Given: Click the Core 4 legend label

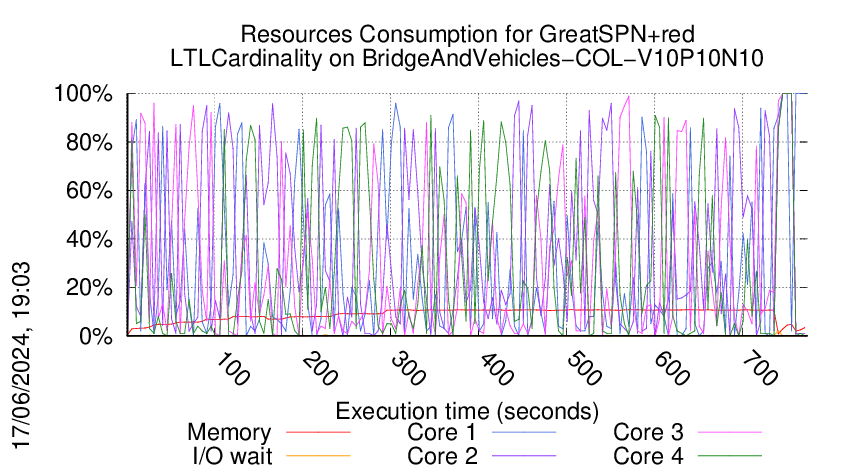Looking at the screenshot, I should point(648,456).
